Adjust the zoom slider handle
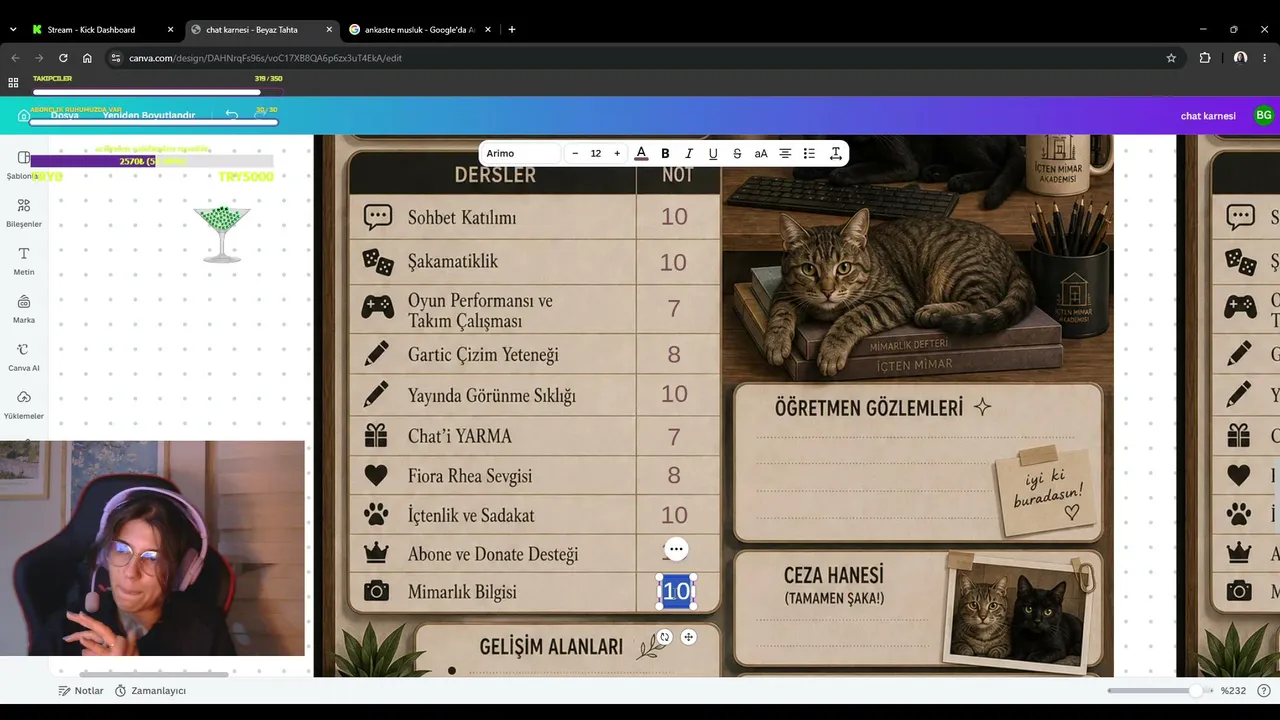This screenshot has height=720, width=1280. tap(1195, 691)
